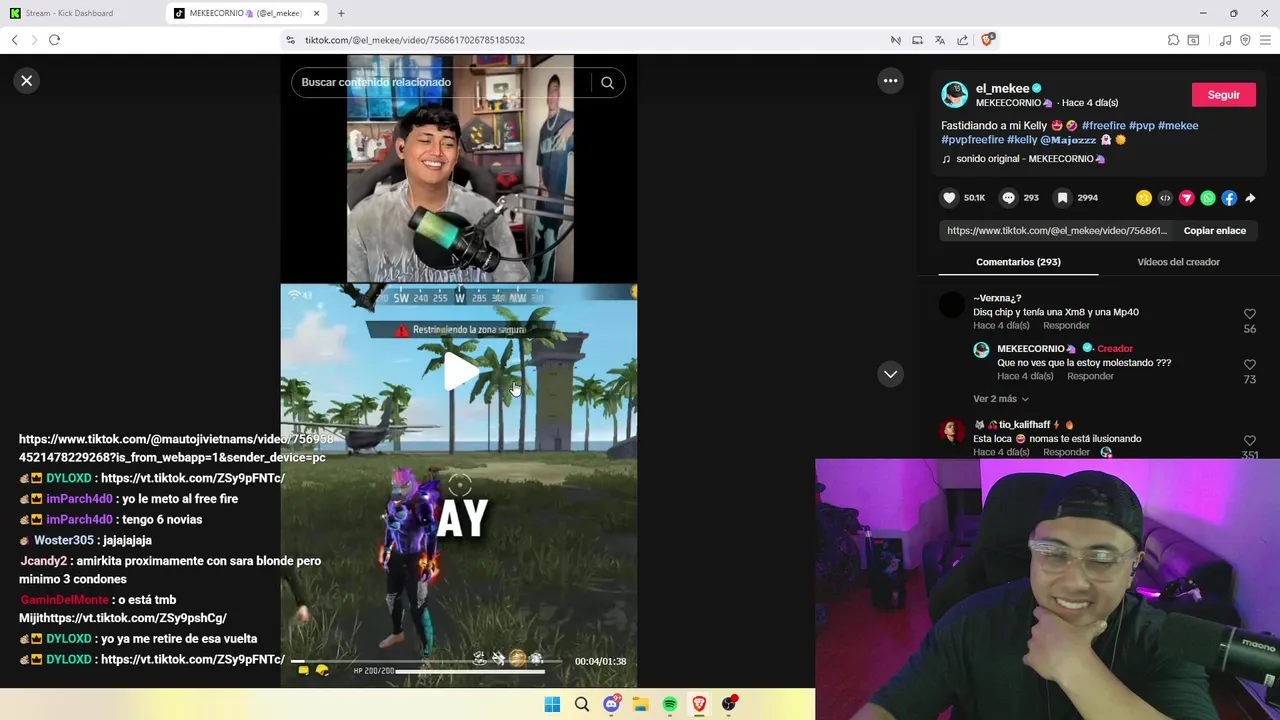This screenshot has width=1280, height=720.
Task: Focus the 'Buscar contenido relacionado' search field
Action: [442, 83]
